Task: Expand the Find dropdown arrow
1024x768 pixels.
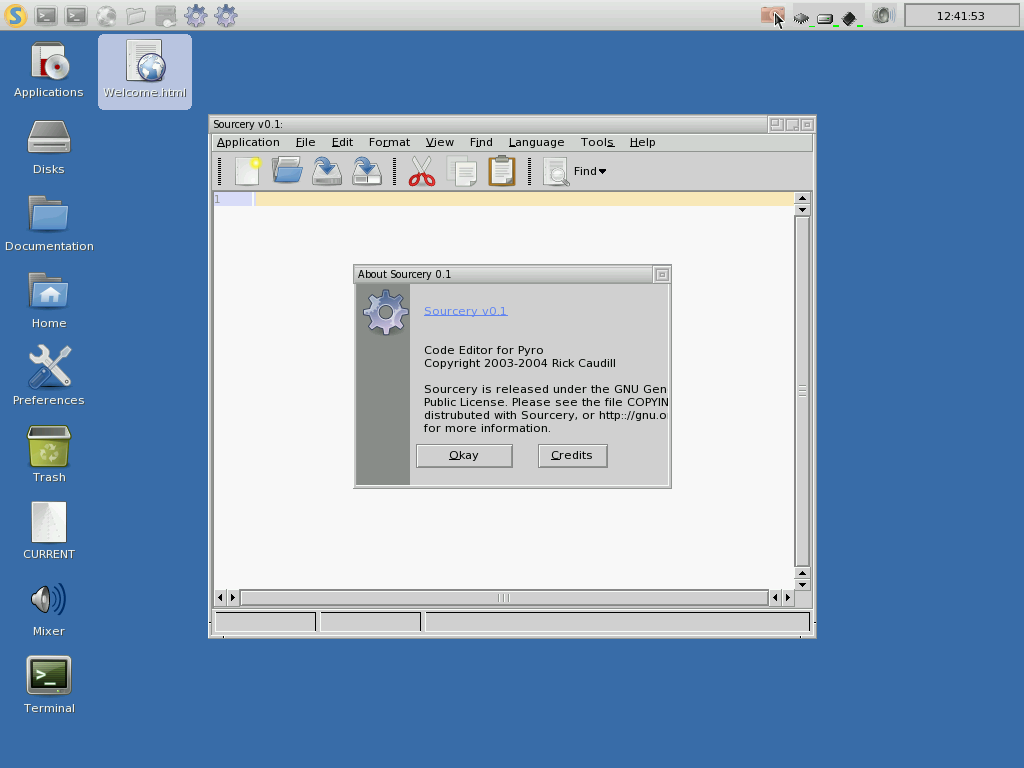Action: [602, 171]
